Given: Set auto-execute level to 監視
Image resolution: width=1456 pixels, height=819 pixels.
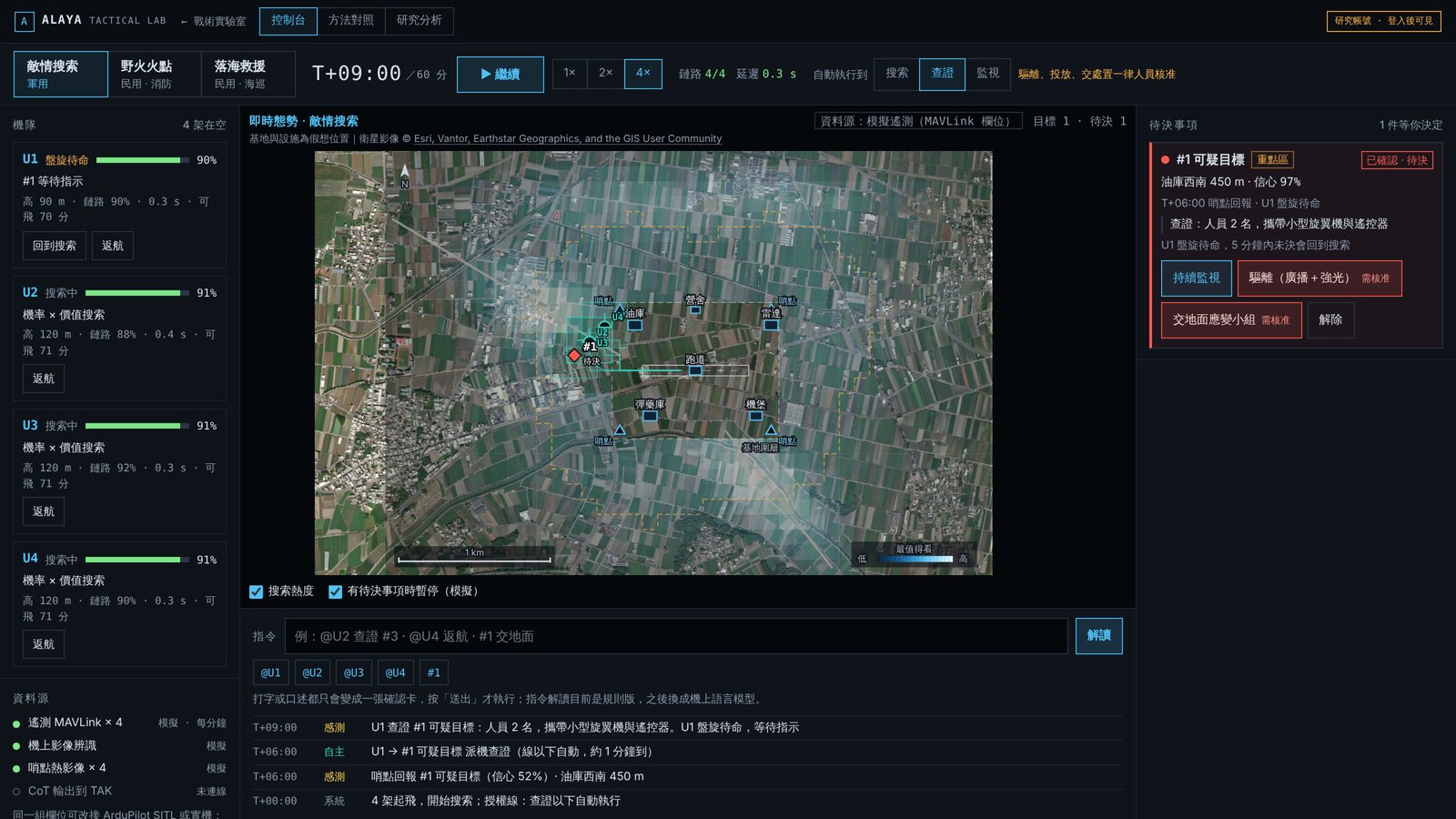Looking at the screenshot, I should click(x=987, y=74).
